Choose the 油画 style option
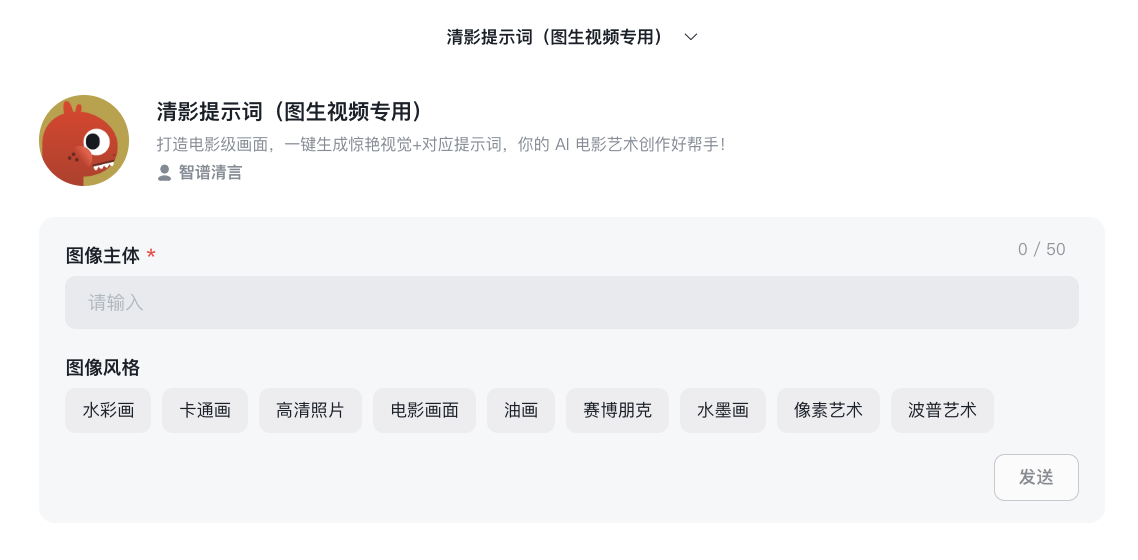The height and width of the screenshot is (560, 1138). coord(521,411)
